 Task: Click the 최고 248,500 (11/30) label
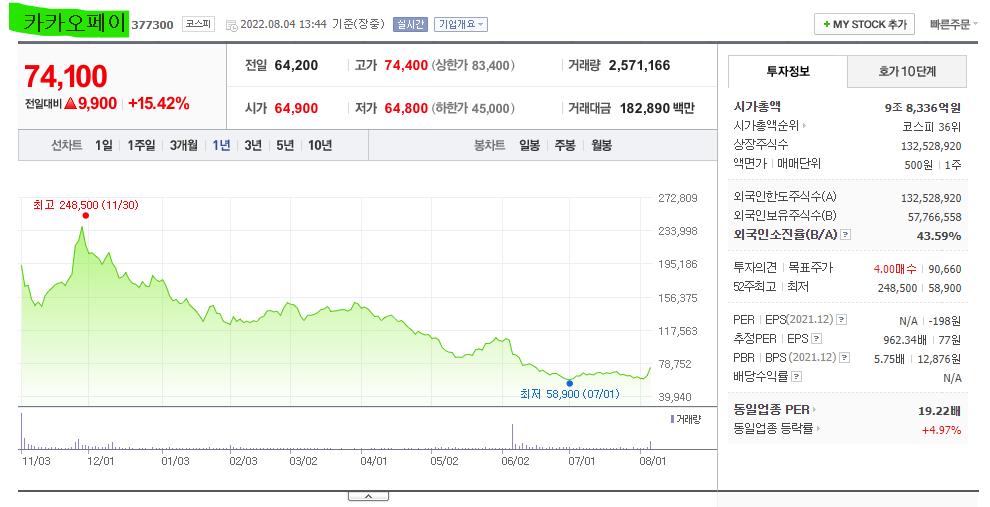[x=85, y=205]
